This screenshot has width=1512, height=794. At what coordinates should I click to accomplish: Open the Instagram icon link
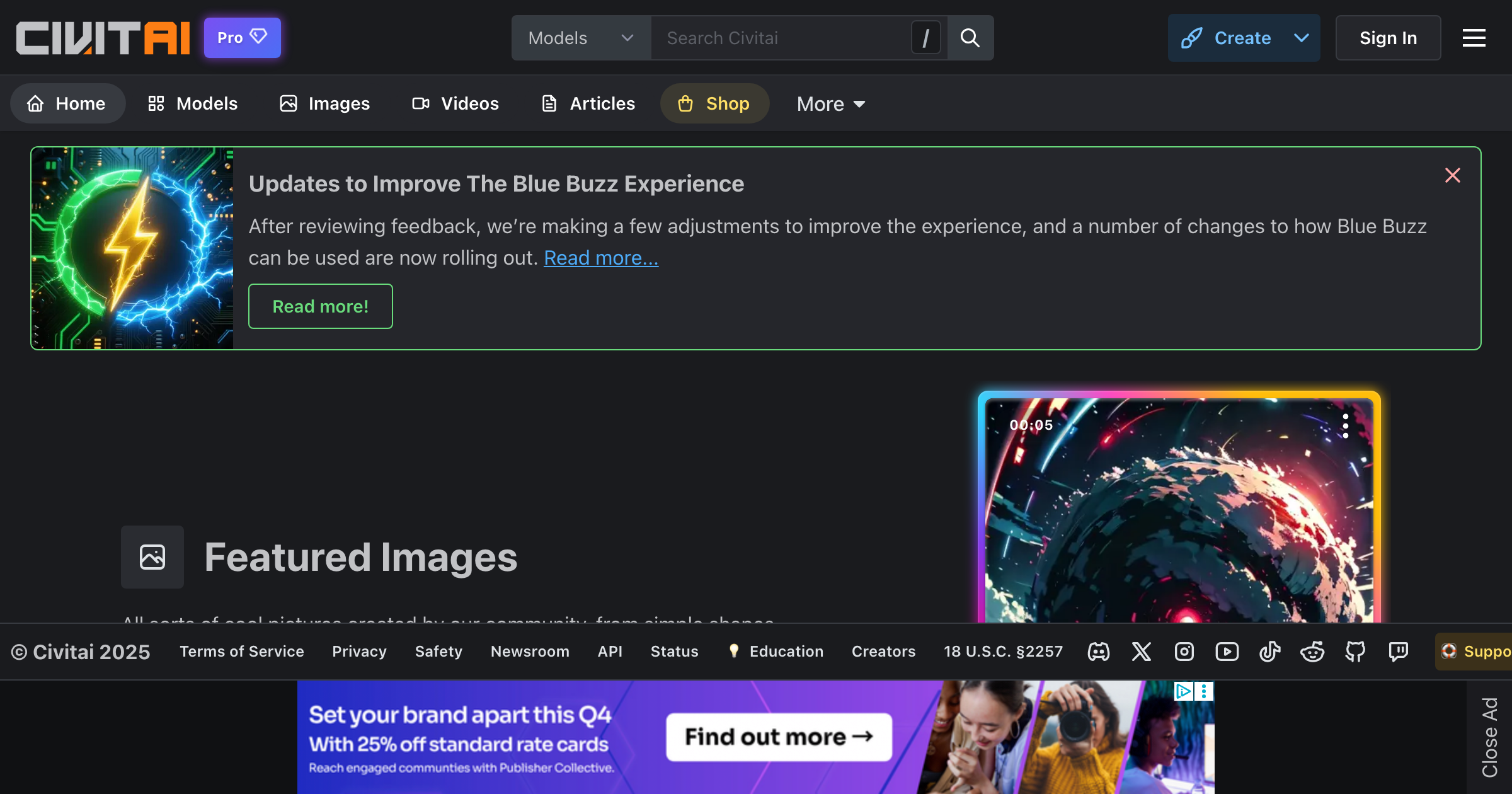tap(1184, 652)
